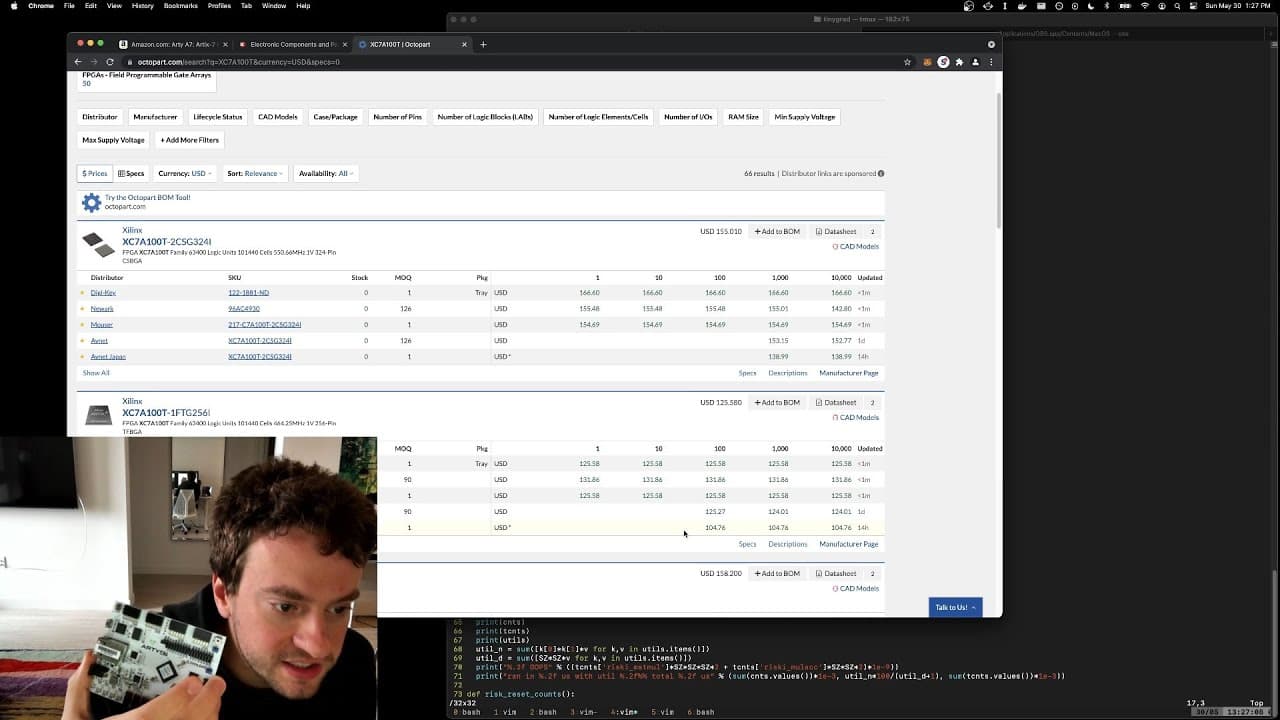
Task: Click the browser address bar
Action: point(510,62)
